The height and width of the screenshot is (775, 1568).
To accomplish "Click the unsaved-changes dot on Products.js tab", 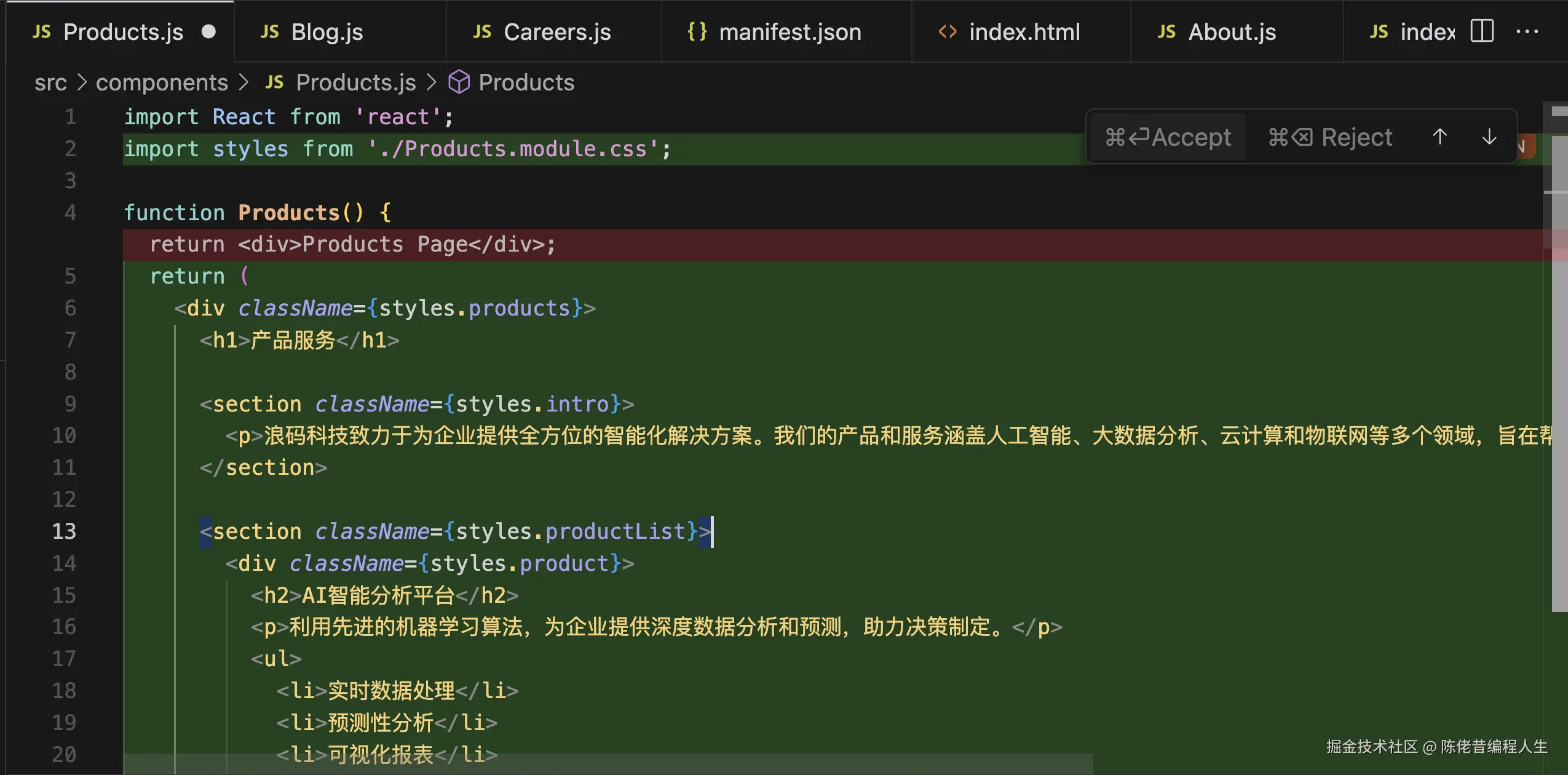I will [x=209, y=31].
